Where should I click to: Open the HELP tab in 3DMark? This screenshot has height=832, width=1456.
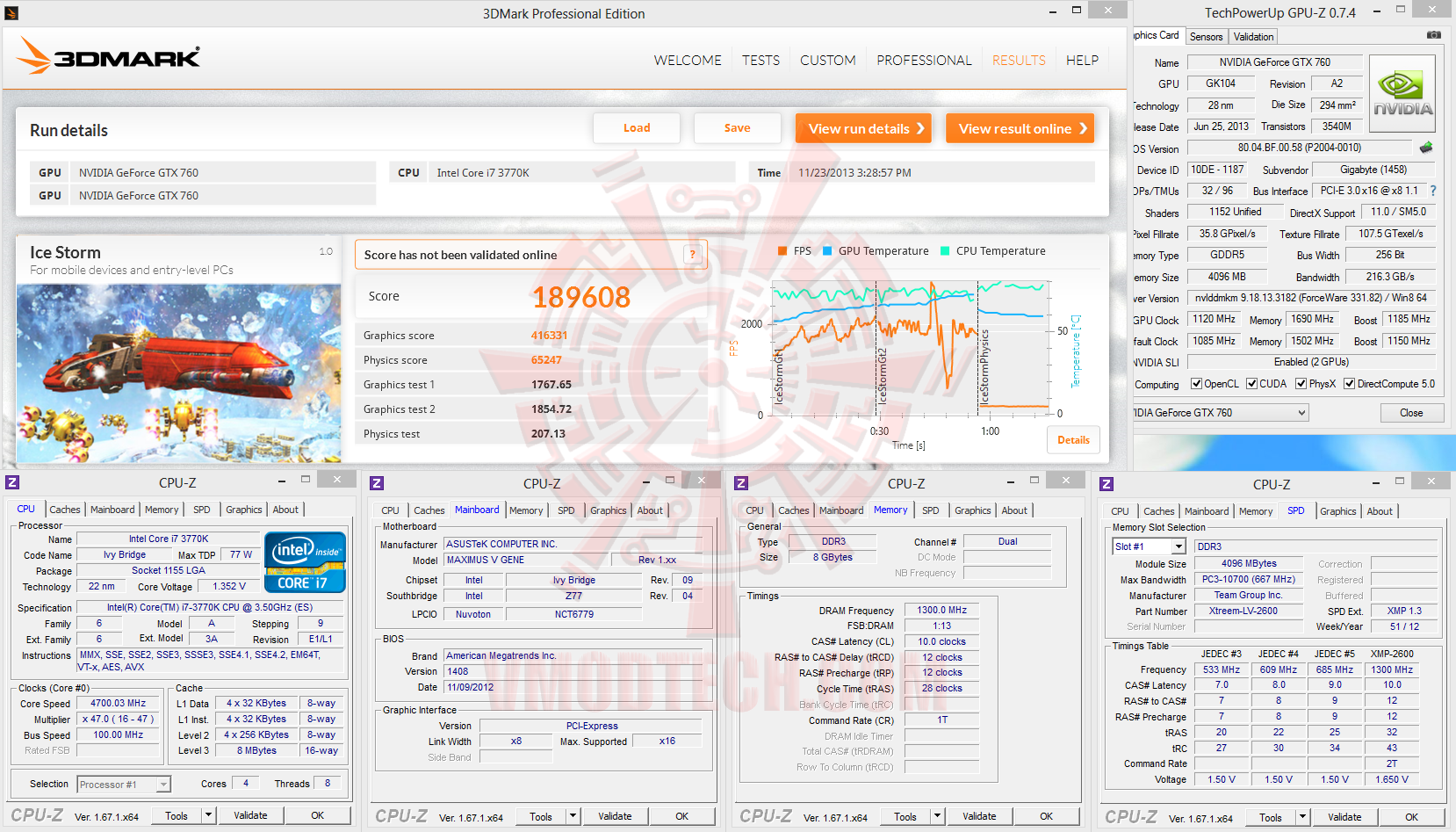(1082, 61)
